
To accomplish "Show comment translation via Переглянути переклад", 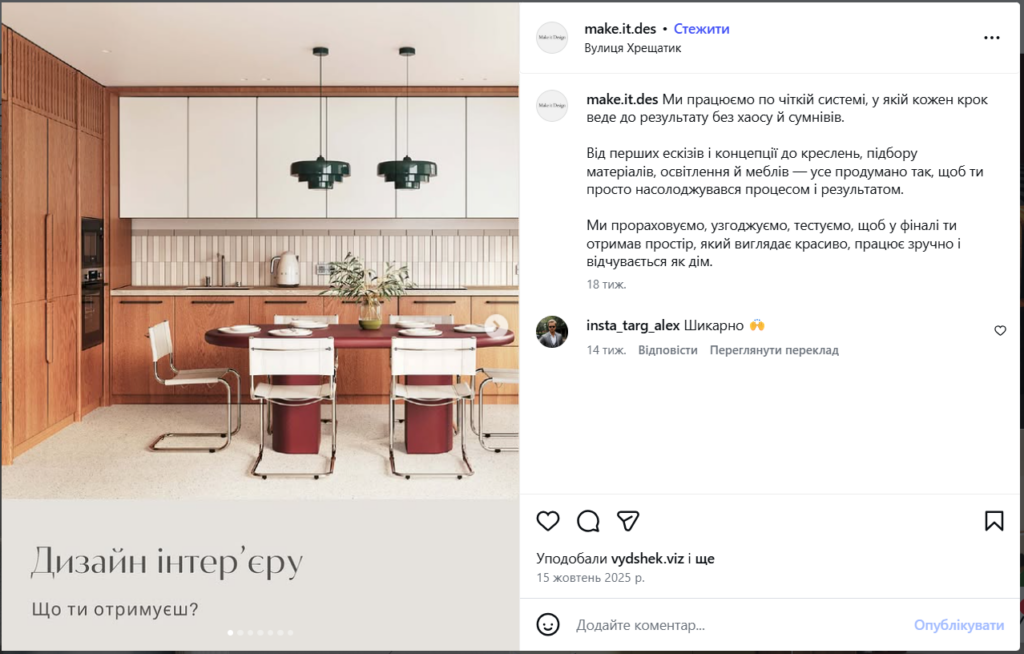I will 774,350.
